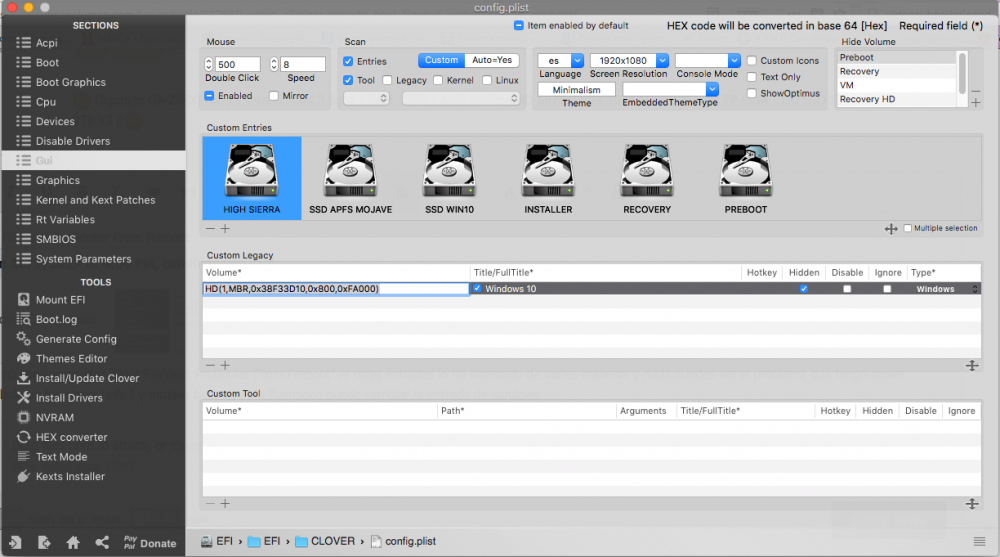The width and height of the screenshot is (1000, 557).
Task: Click path bar list icon bottom right
Action: tap(980, 541)
